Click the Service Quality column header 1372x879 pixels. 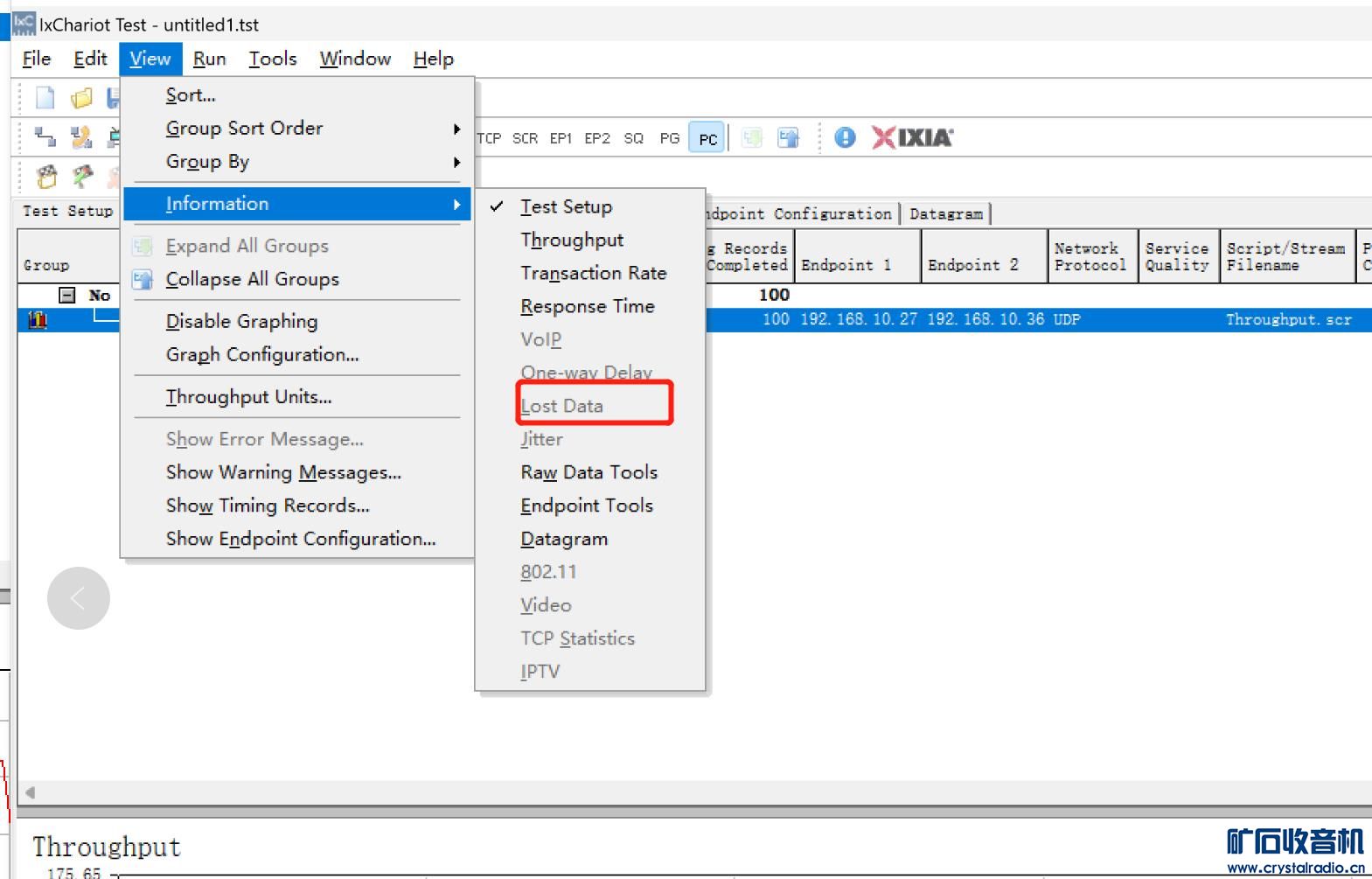[1178, 256]
